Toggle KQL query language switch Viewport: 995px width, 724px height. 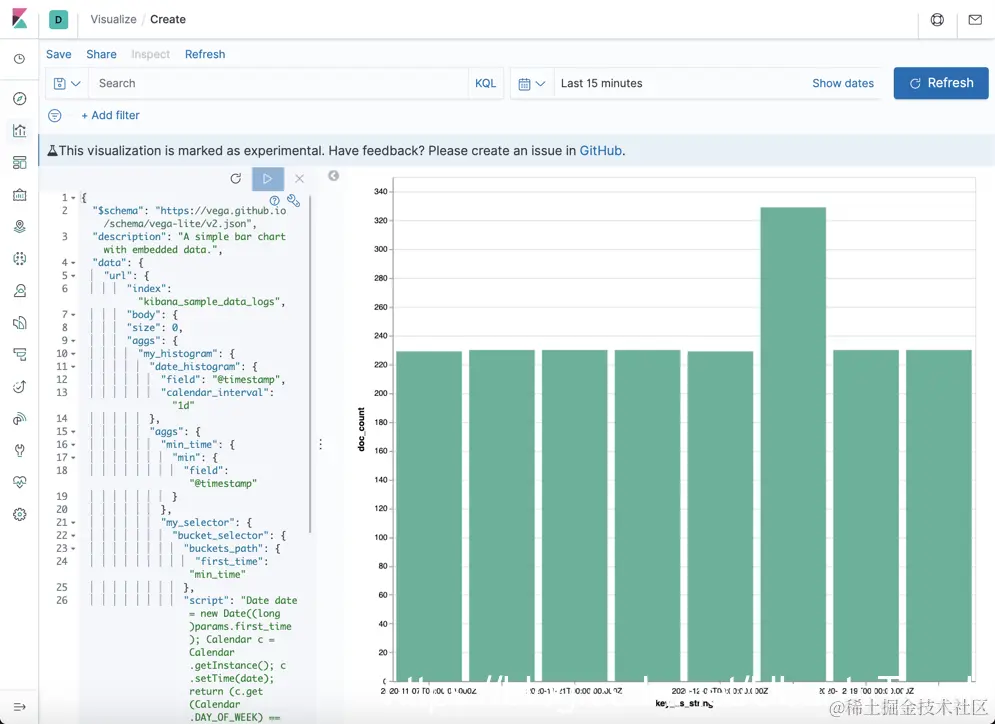click(x=485, y=83)
